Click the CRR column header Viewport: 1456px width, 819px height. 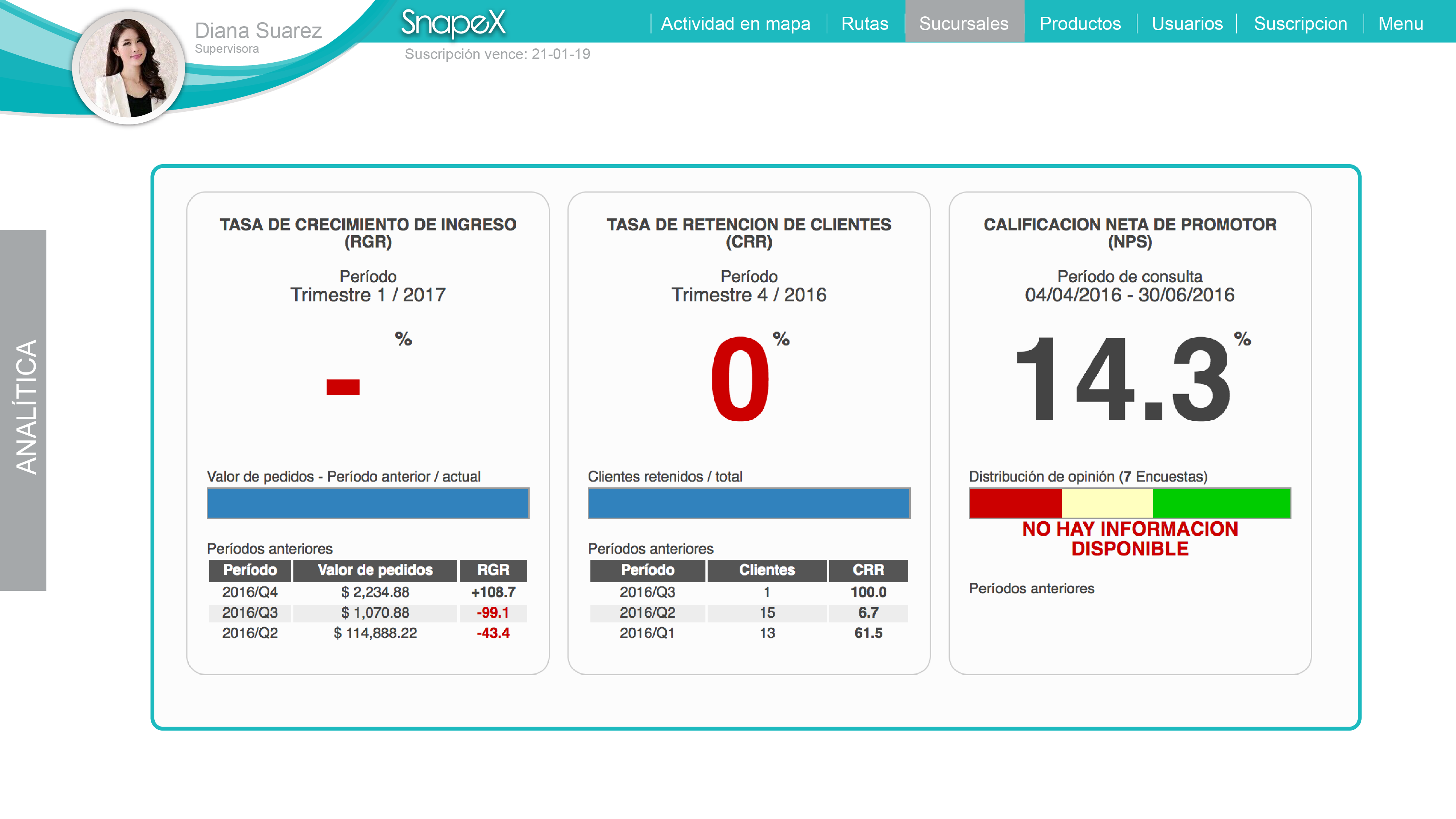point(868,570)
